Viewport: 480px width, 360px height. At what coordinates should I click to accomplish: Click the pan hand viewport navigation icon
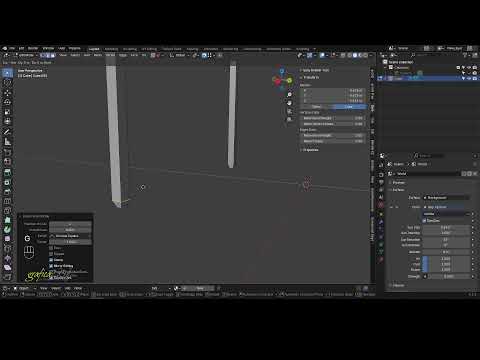click(x=289, y=103)
